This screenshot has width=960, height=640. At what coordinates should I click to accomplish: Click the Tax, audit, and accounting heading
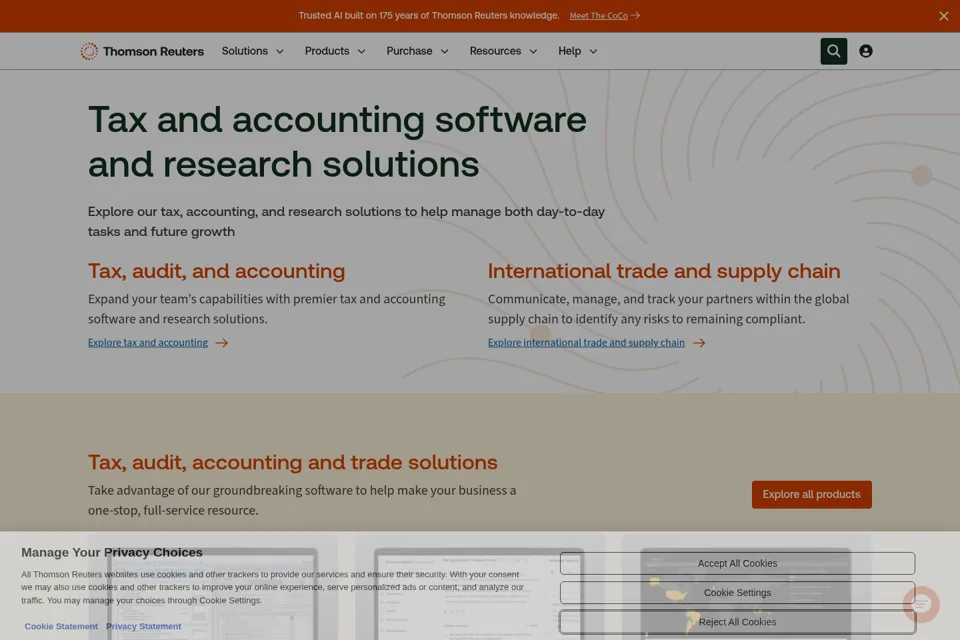(x=216, y=271)
